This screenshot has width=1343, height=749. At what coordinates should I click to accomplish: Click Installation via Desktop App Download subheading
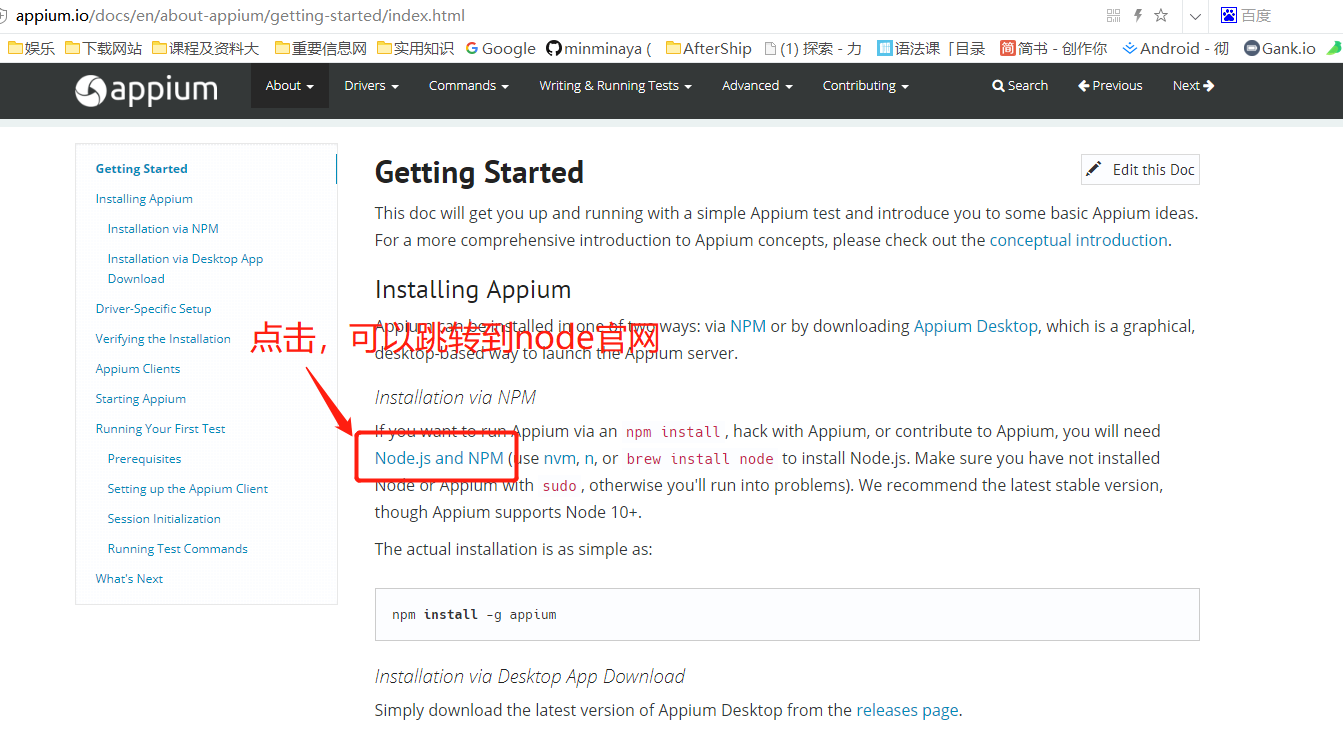530,676
